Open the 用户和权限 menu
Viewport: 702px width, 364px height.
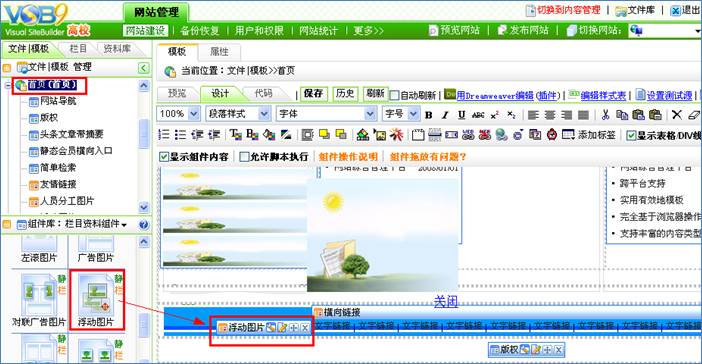[259, 30]
